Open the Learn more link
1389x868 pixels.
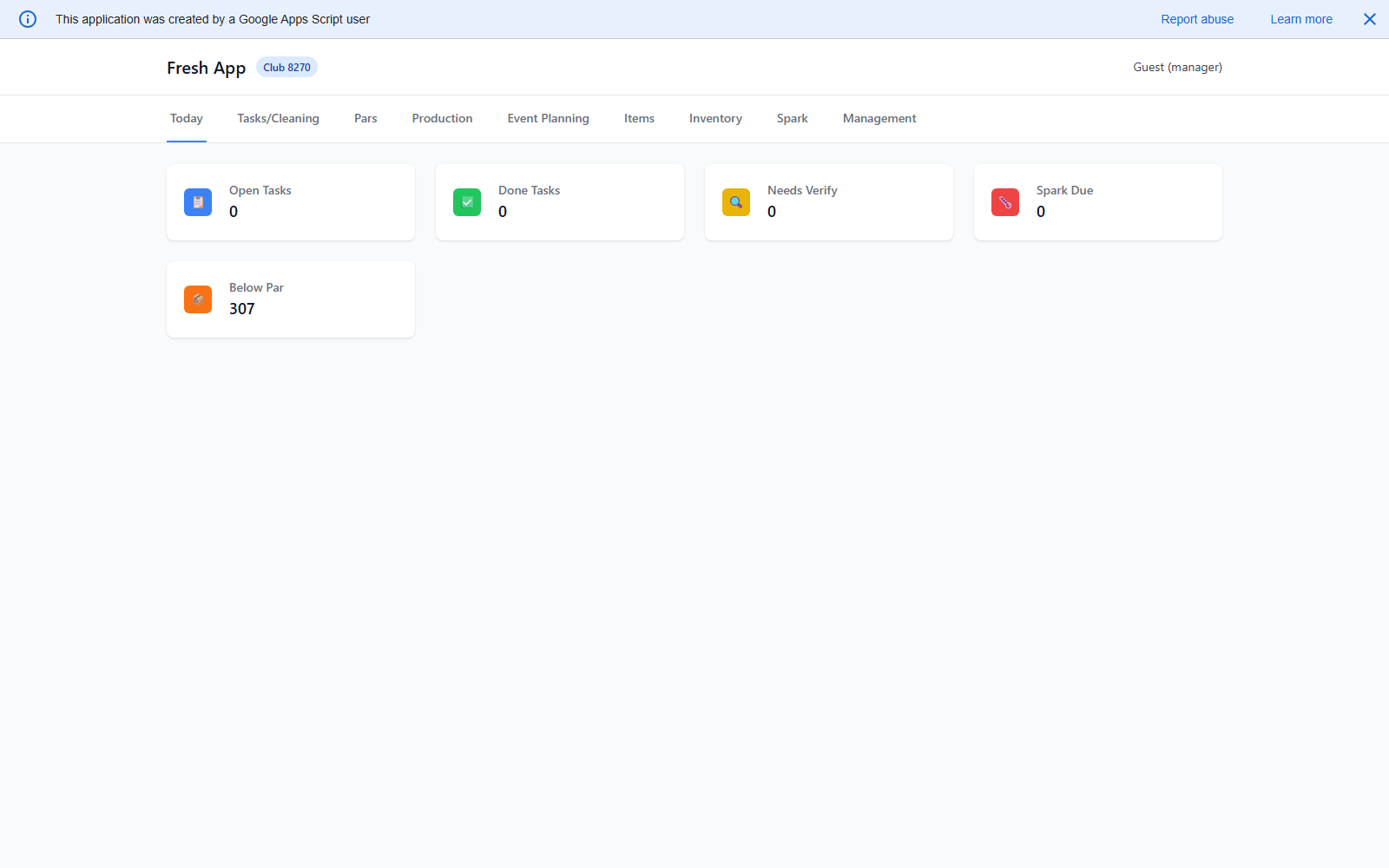point(1300,18)
